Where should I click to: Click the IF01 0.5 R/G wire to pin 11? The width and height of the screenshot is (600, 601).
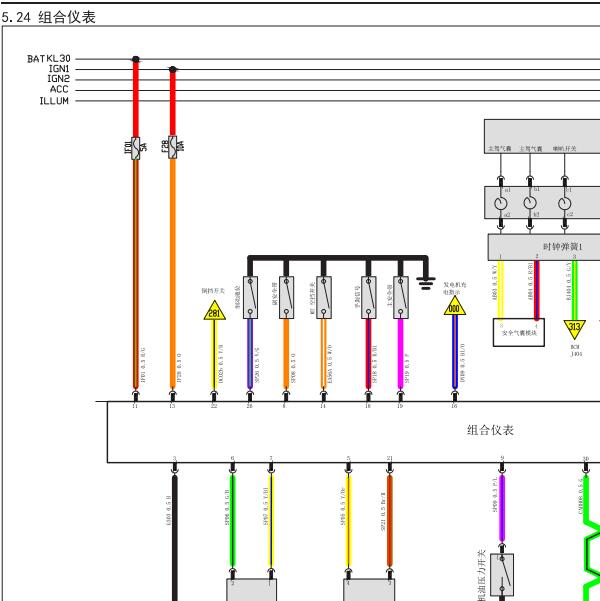[136, 274]
